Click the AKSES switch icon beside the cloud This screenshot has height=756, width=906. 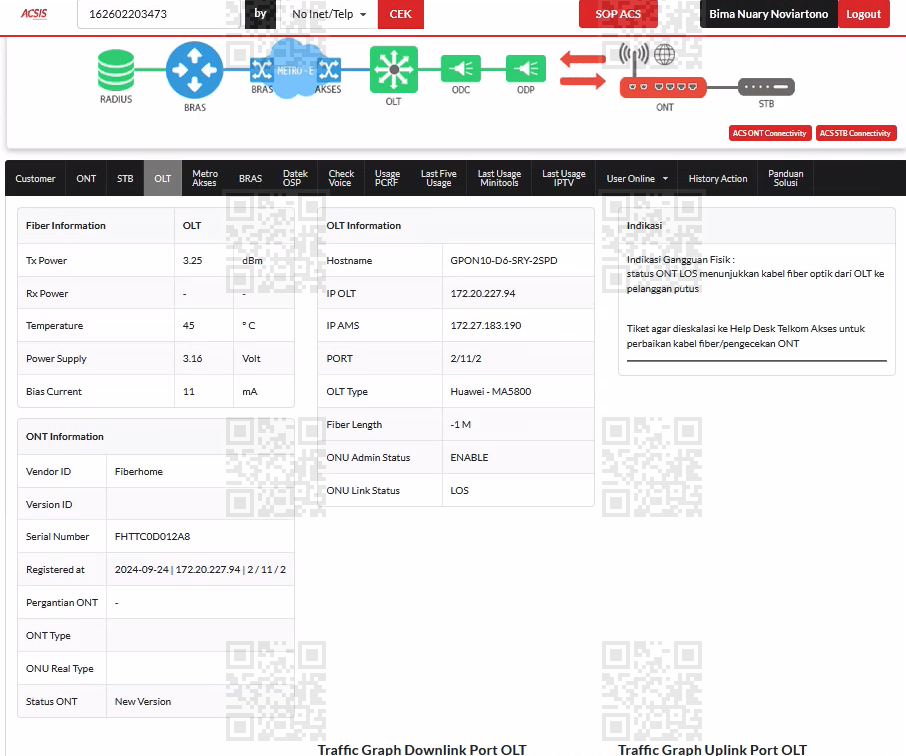pyautogui.click(x=329, y=71)
